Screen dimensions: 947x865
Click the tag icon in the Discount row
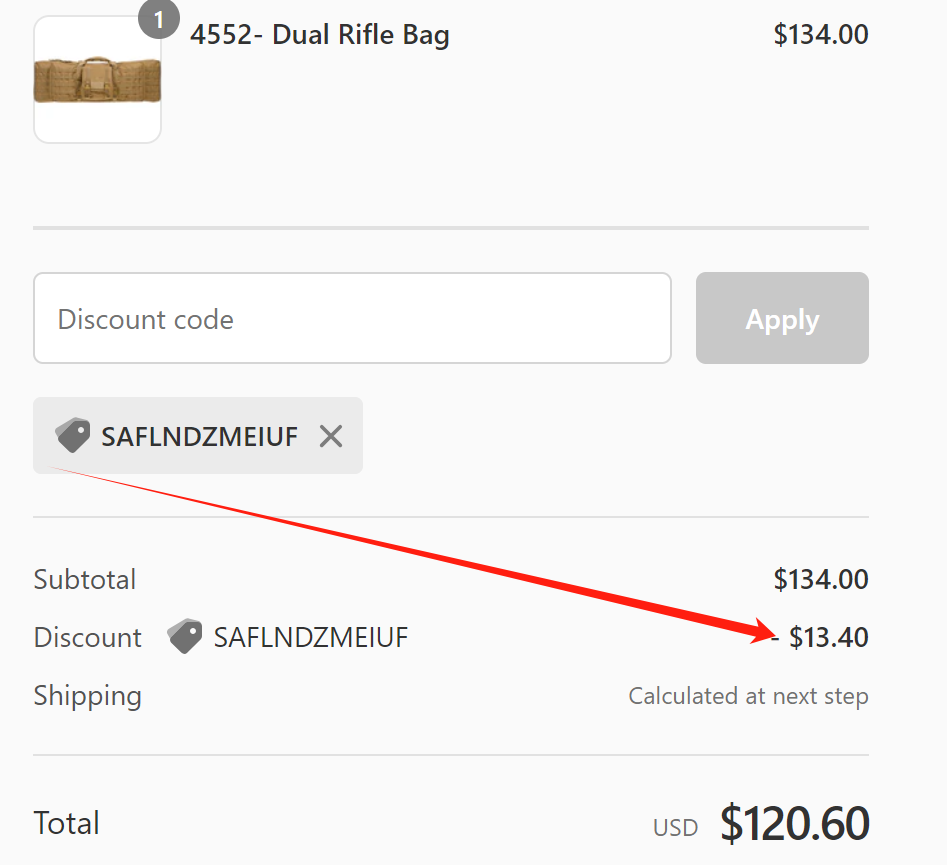tap(185, 636)
